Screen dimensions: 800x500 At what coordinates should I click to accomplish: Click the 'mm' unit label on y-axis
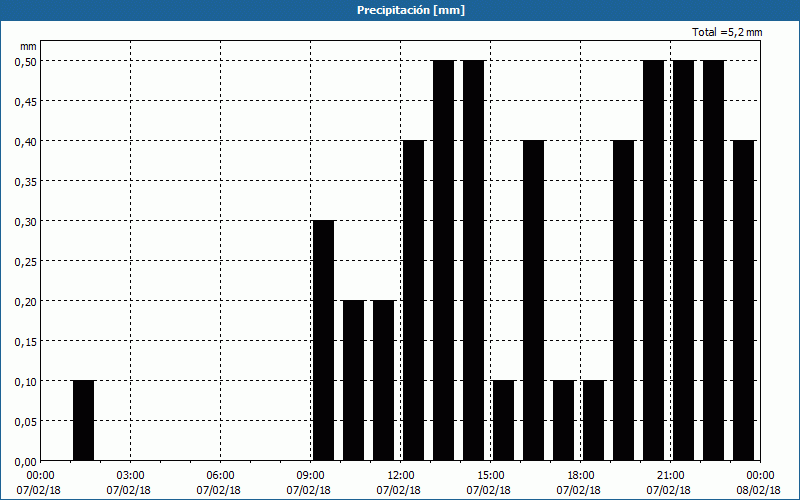28,46
